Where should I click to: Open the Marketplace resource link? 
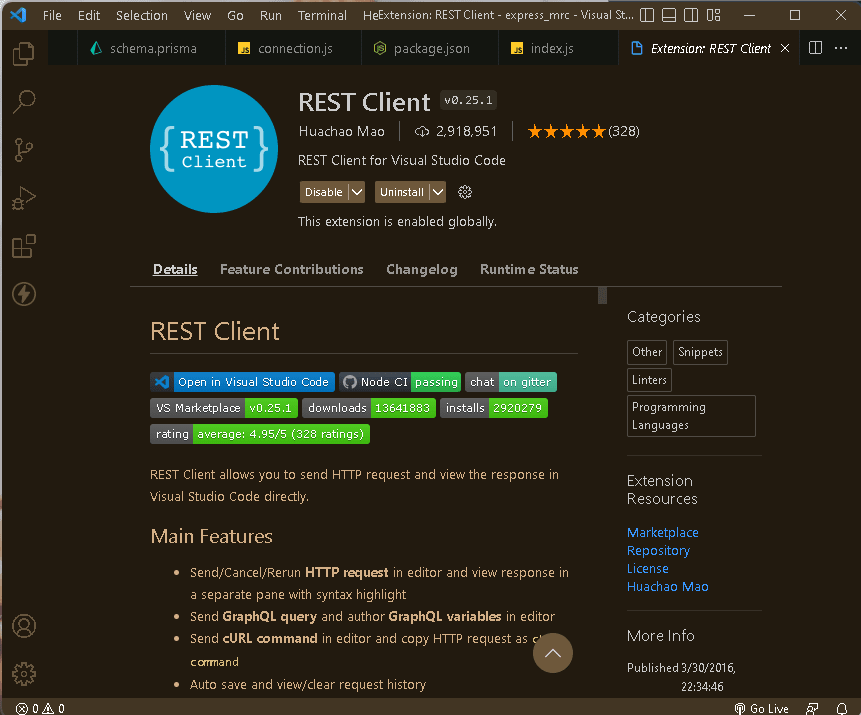click(x=663, y=533)
